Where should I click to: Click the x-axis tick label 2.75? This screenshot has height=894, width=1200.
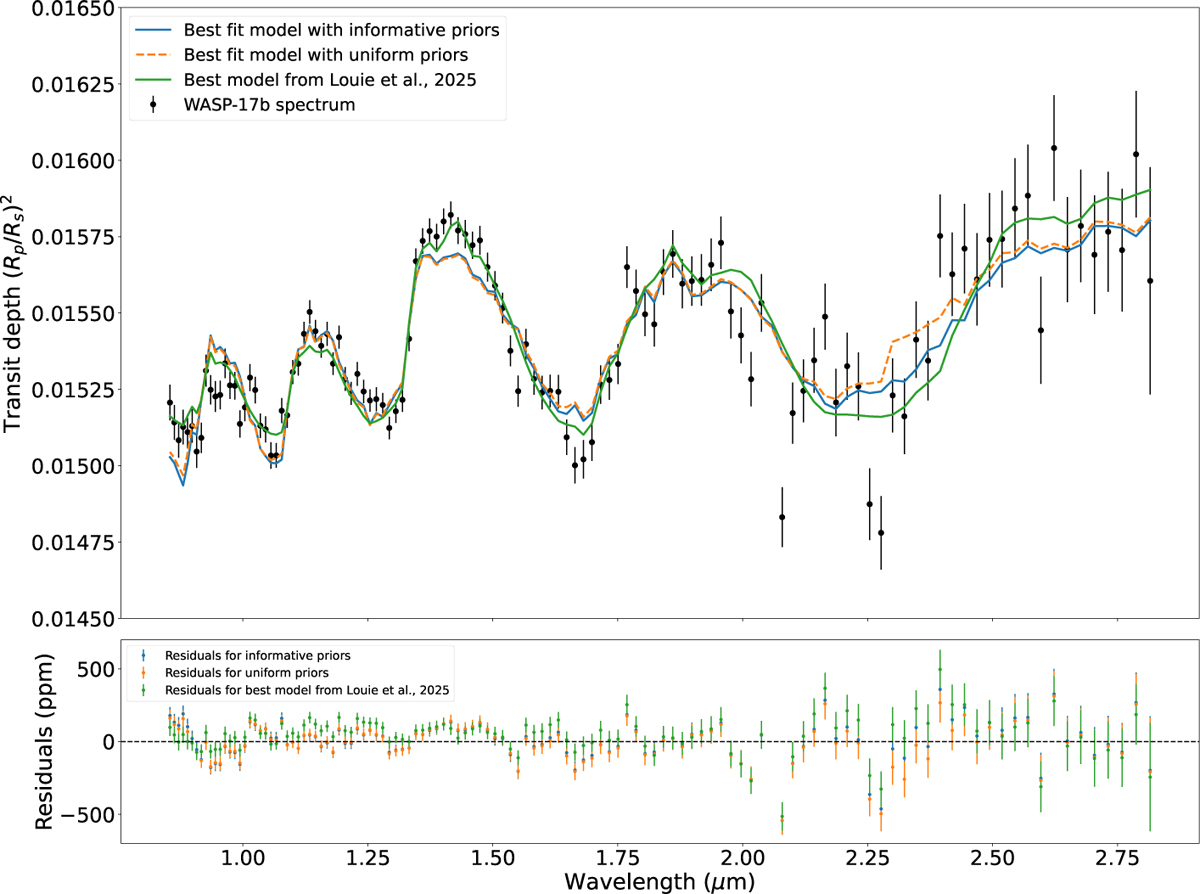pyautogui.click(x=1118, y=860)
